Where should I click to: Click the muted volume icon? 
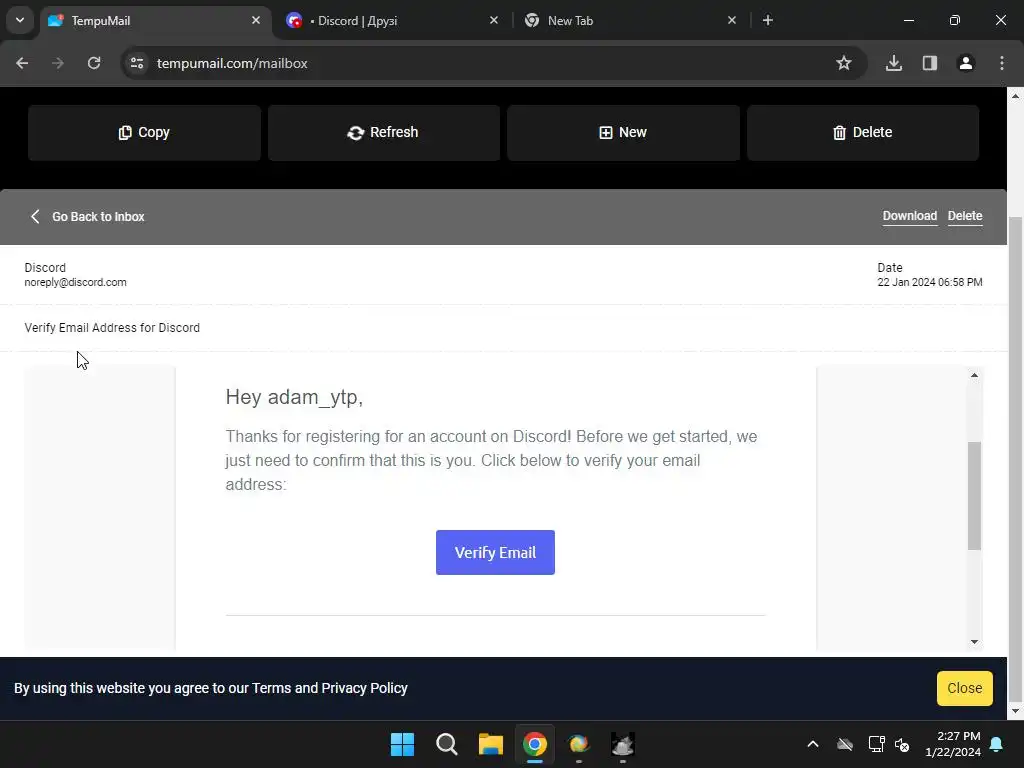[x=903, y=744]
